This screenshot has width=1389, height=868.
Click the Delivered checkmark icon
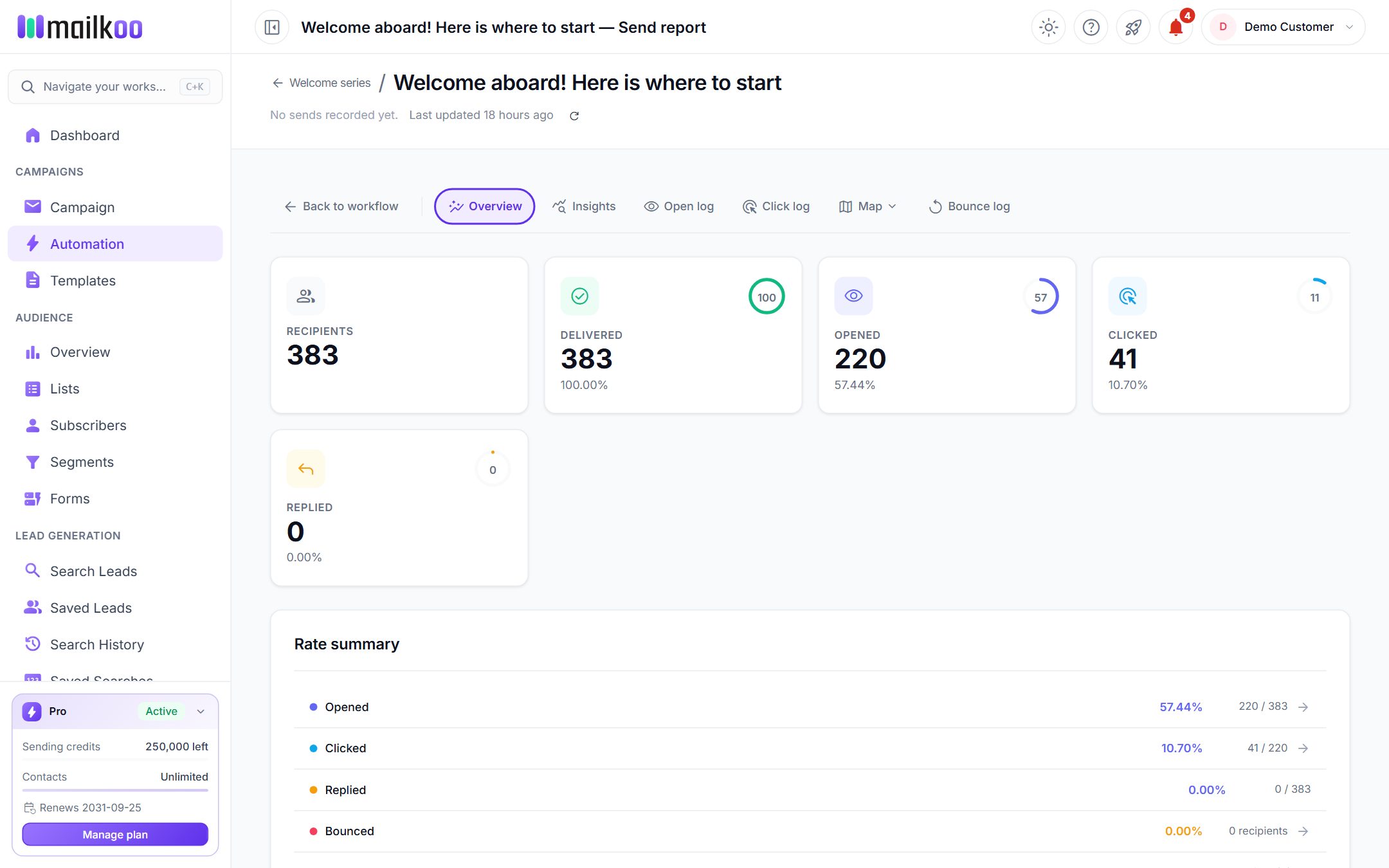[579, 296]
